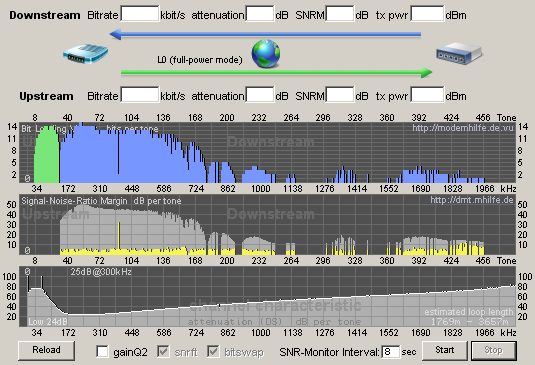Focus the Downstream attenuation field
This screenshot has width=535, height=365.
coord(260,14)
